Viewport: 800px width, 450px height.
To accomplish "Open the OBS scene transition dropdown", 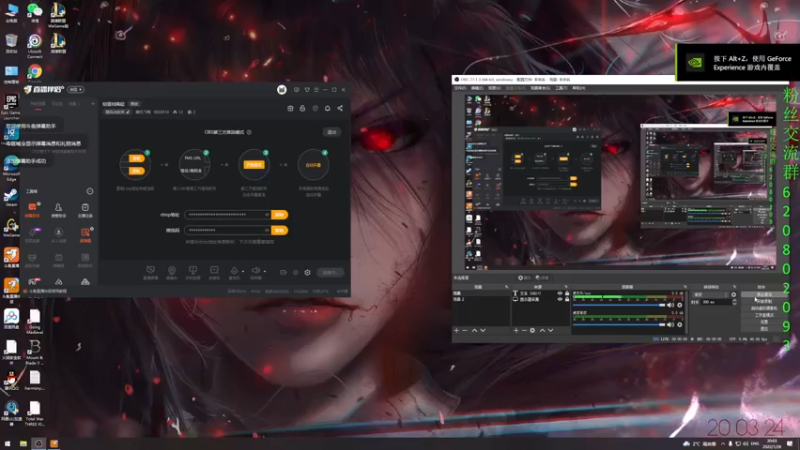I will [x=711, y=295].
